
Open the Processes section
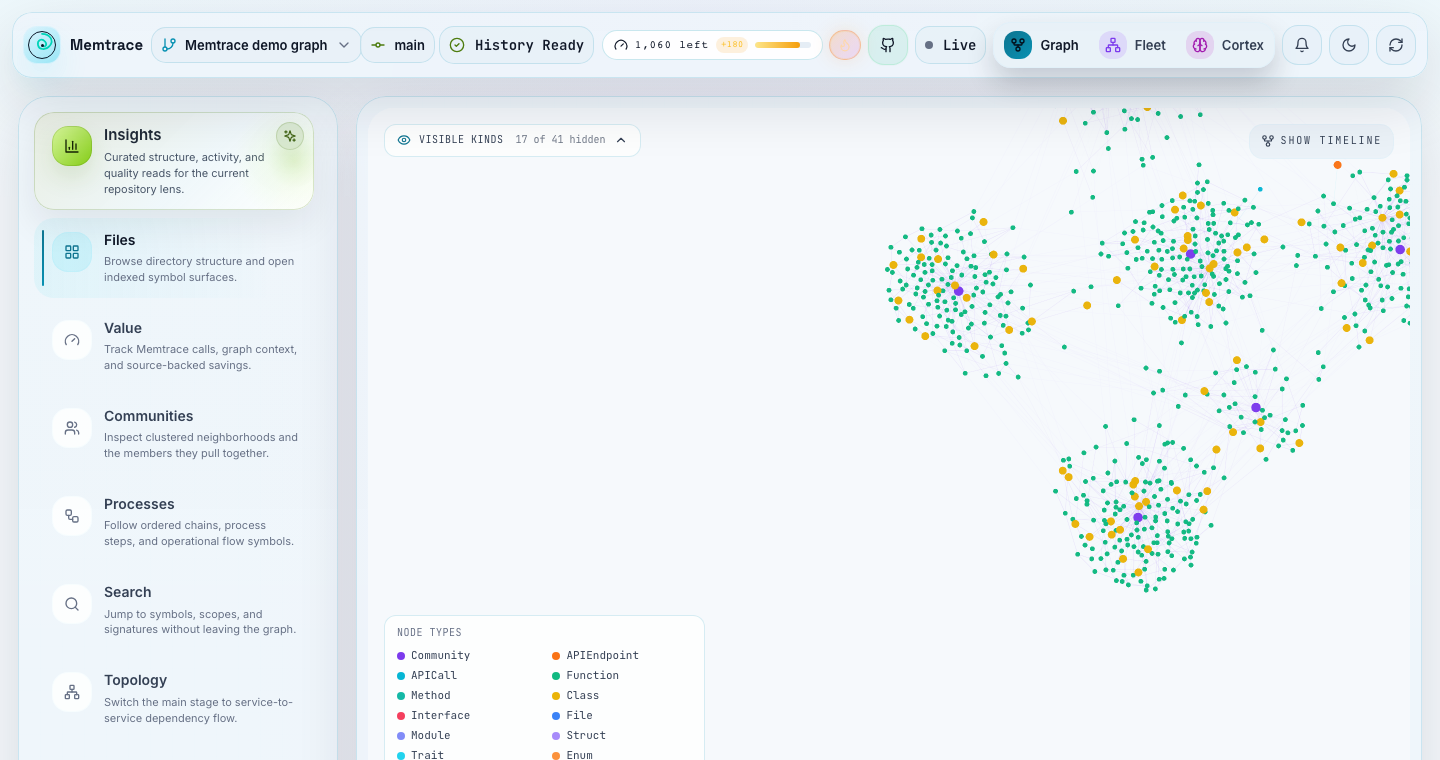(x=174, y=522)
